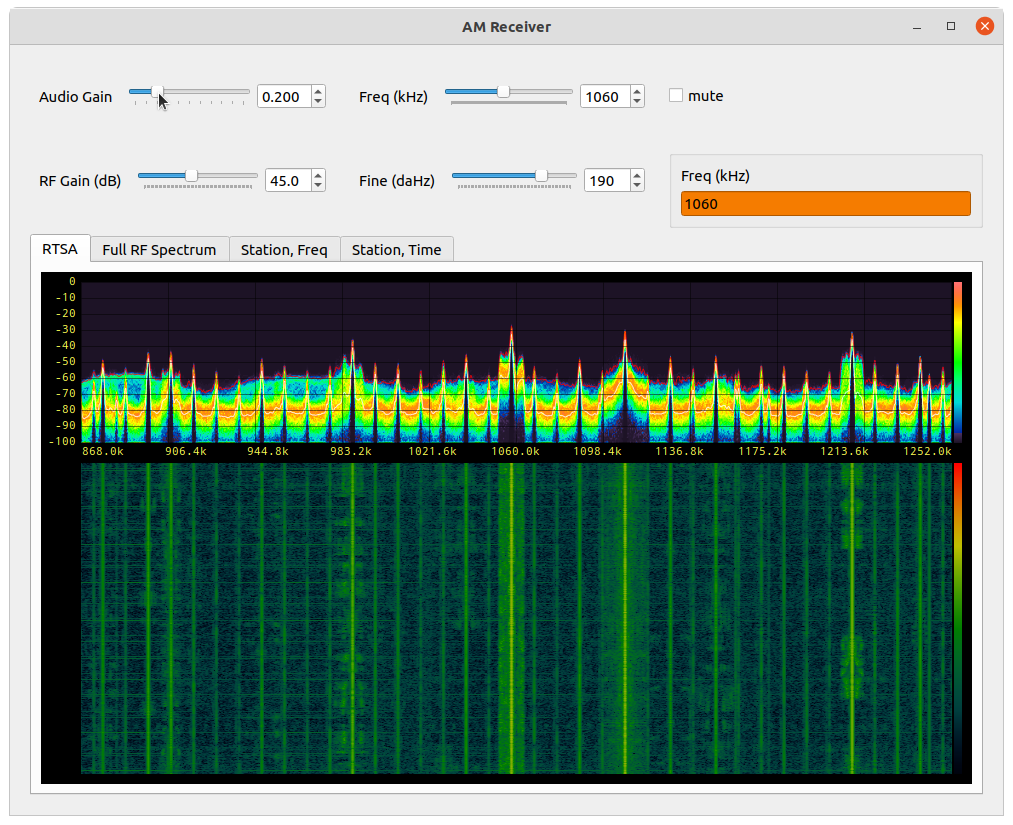Screen dimensions: 1013x825
Task: Lower the Fine (daHz) spinbox value
Action: point(637,186)
